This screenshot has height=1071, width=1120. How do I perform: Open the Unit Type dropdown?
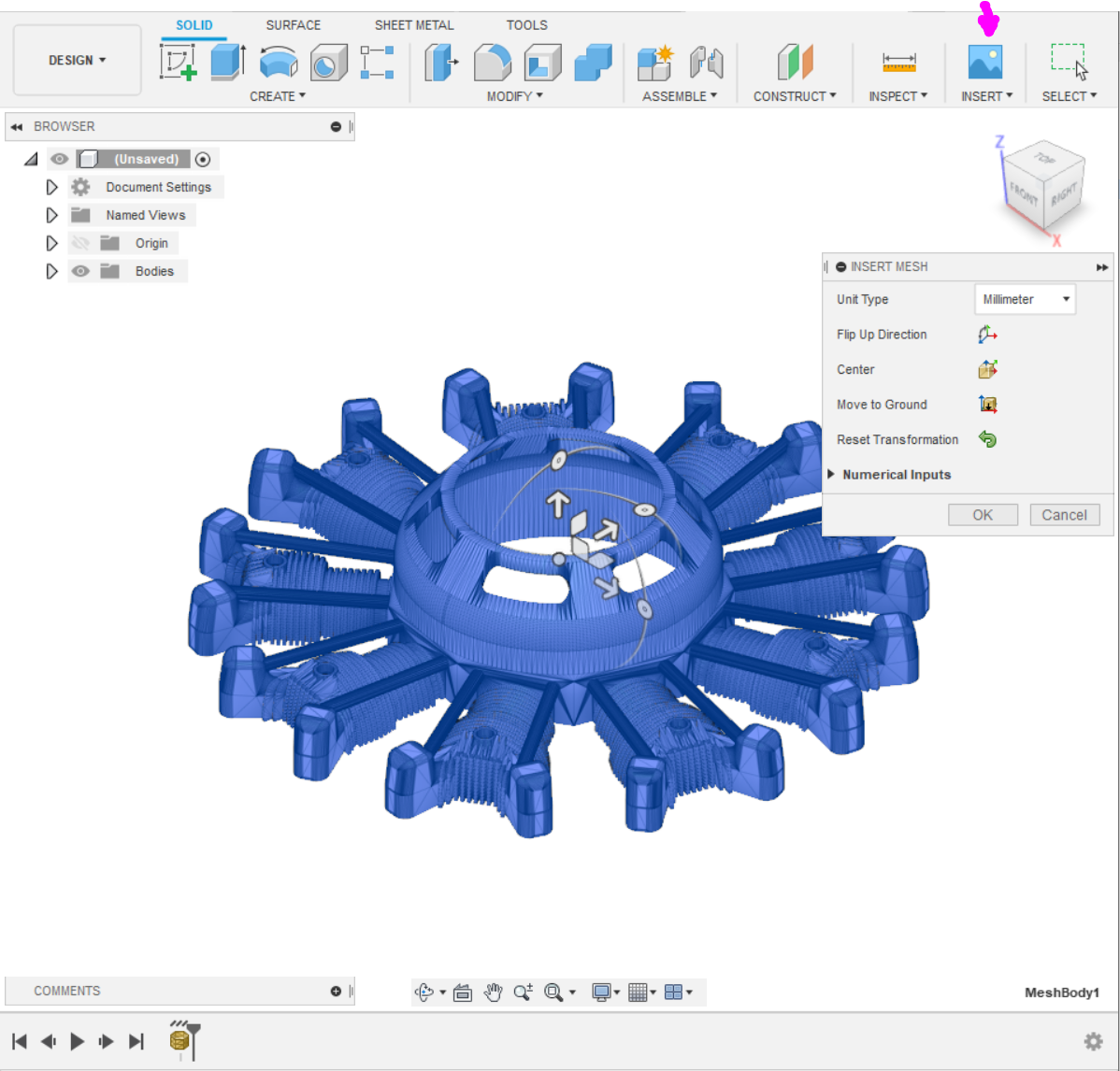click(x=1025, y=299)
